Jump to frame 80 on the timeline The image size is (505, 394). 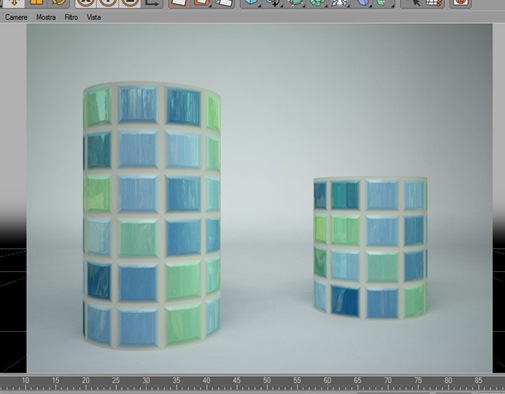pos(448,380)
